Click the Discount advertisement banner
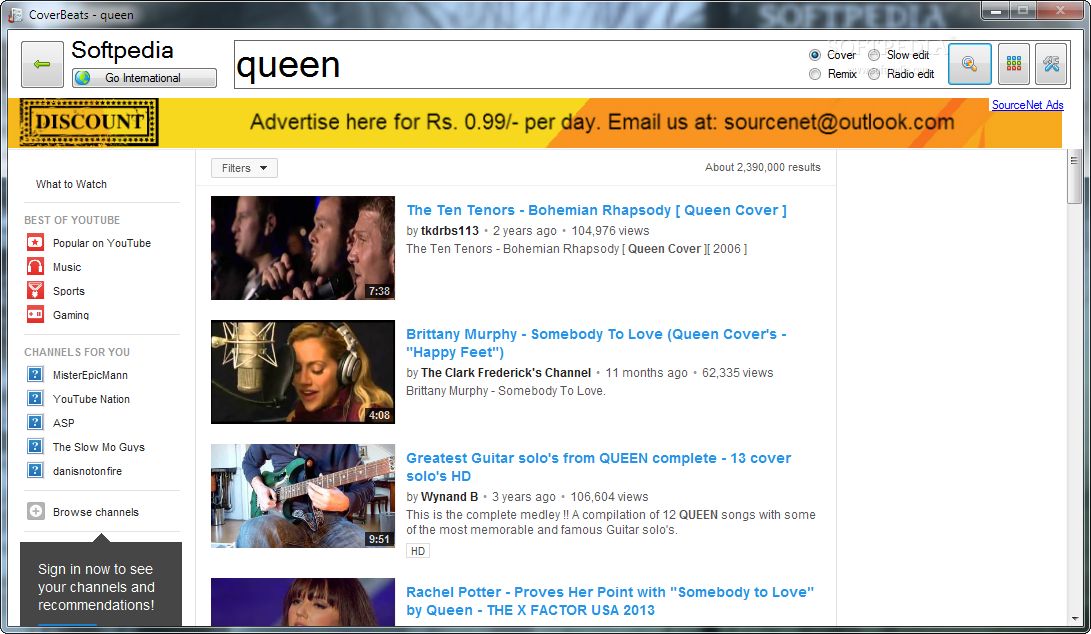The image size is (1091, 634). click(535, 122)
